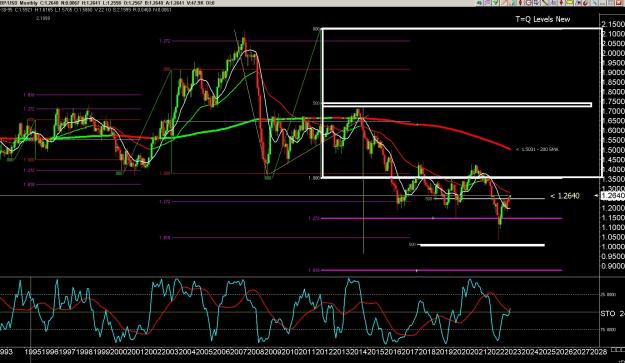This screenshot has height=363, width=625.
Task: Click the 2.1500 price axis label
Action: coord(614,24)
